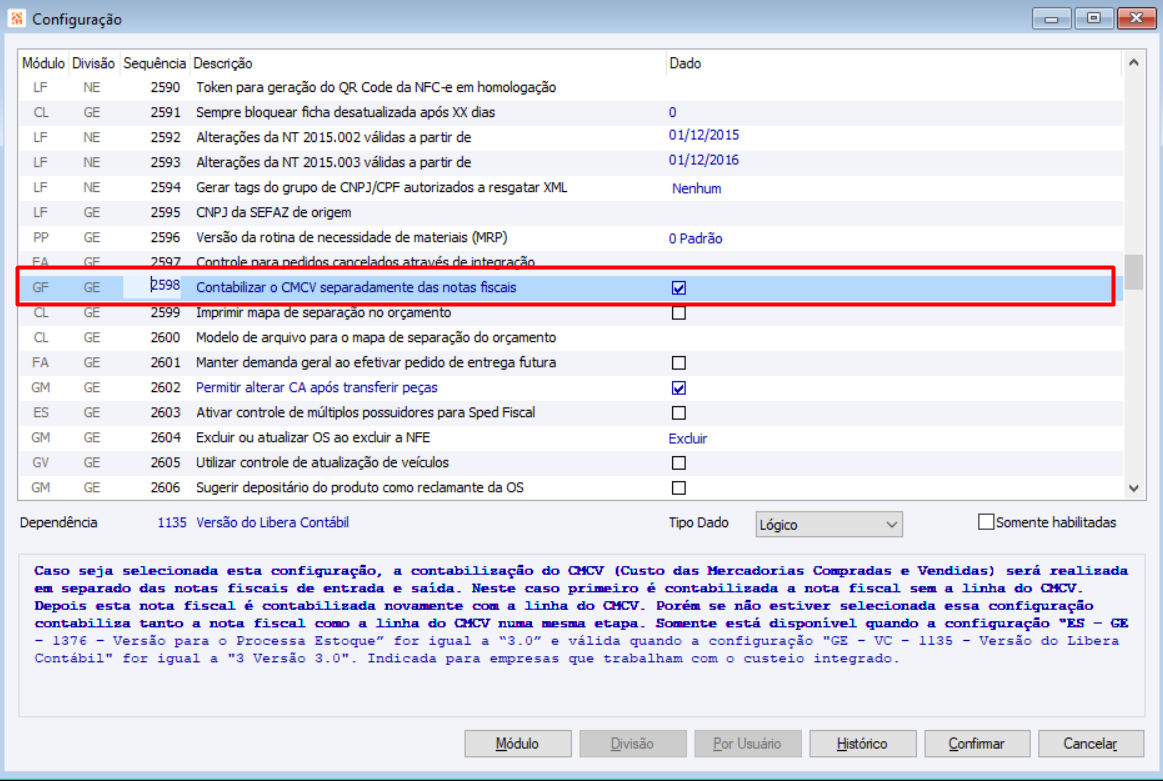Check 'Ativar controle de múltiplos possuidores' box
Viewport: 1163px width, 781px height.
pyautogui.click(x=678, y=413)
